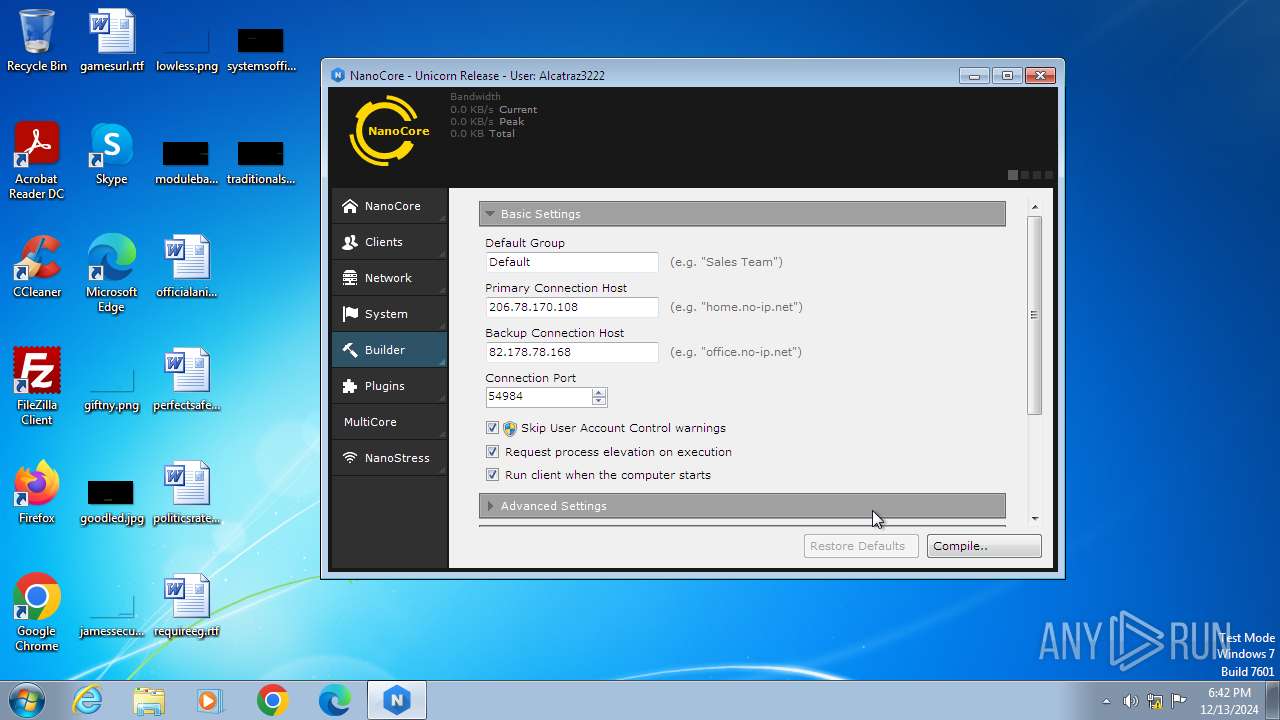Click the settings scrollbar up arrow

coord(1035,207)
